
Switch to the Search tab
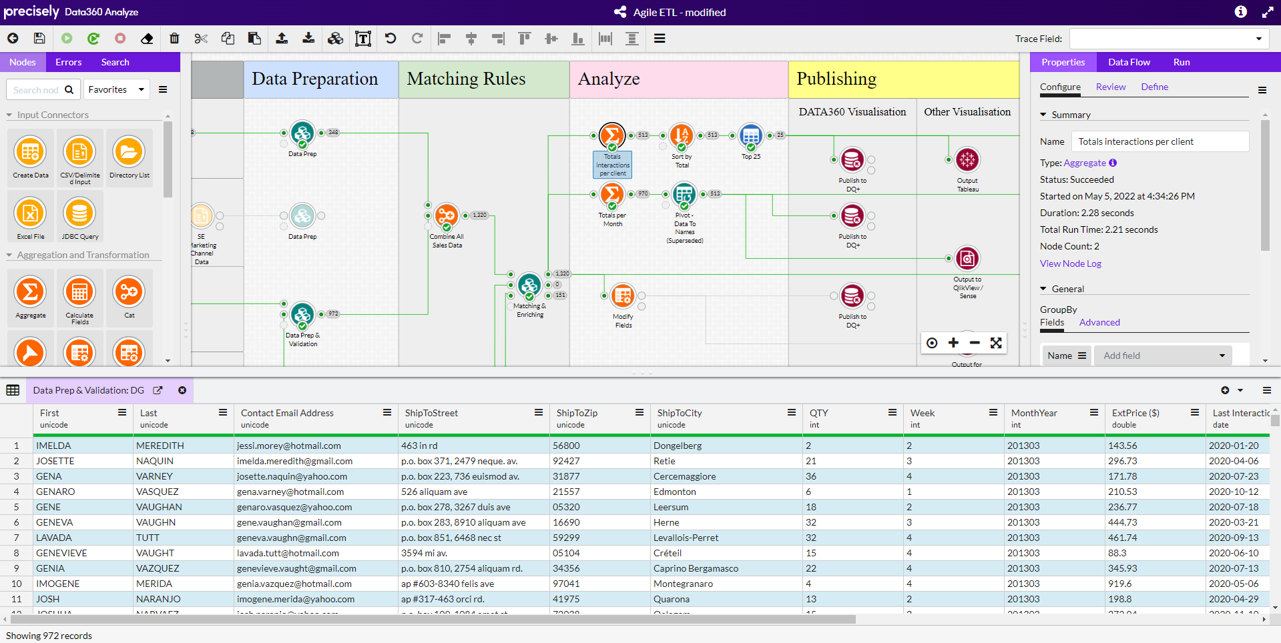pyautogui.click(x=115, y=62)
